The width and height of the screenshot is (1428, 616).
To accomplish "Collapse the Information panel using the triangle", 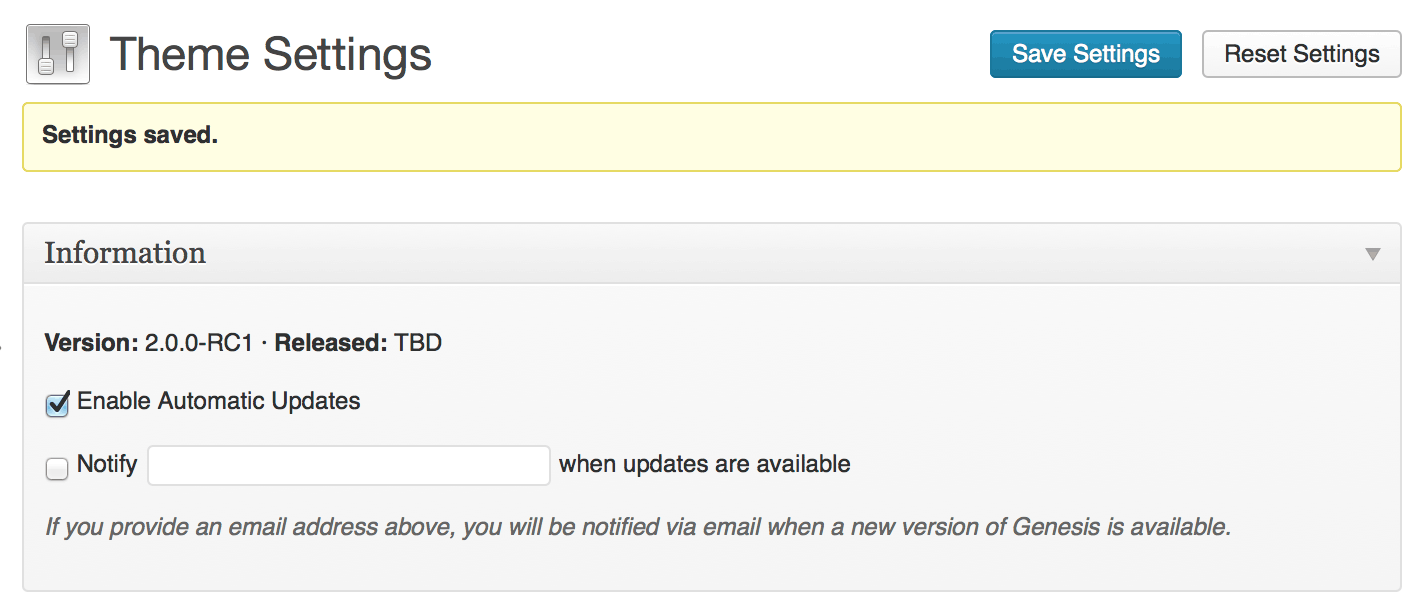I will pos(1373,254).
